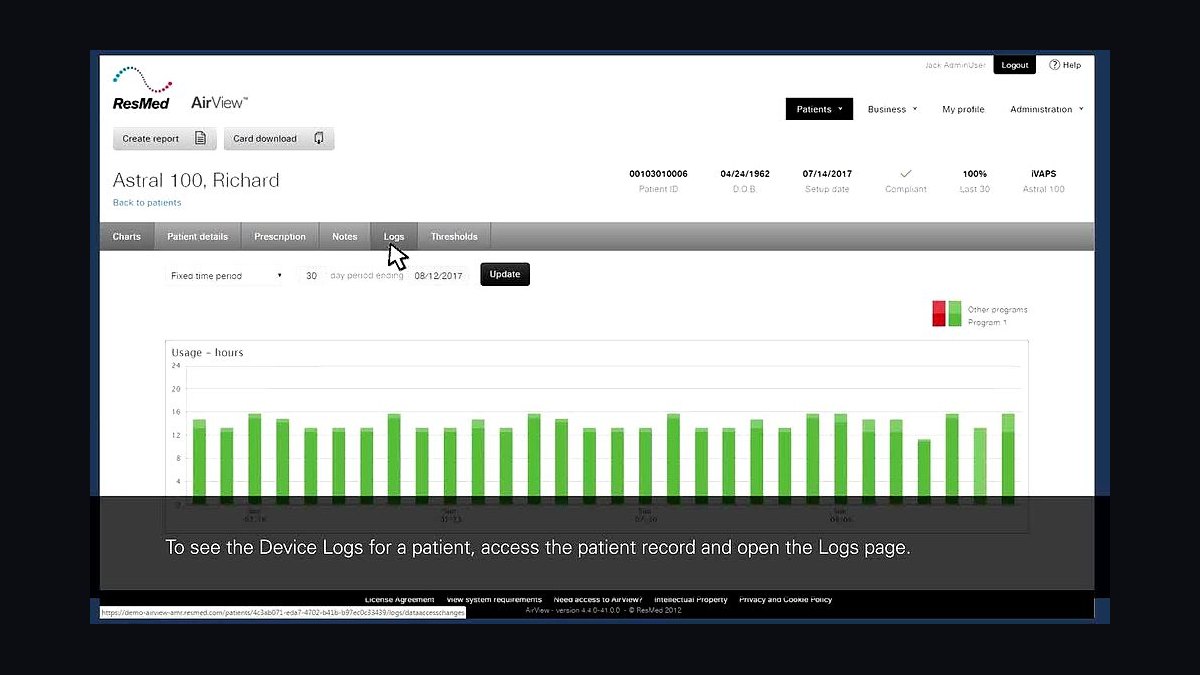Open the Need access to AirView? link

(x=598, y=600)
